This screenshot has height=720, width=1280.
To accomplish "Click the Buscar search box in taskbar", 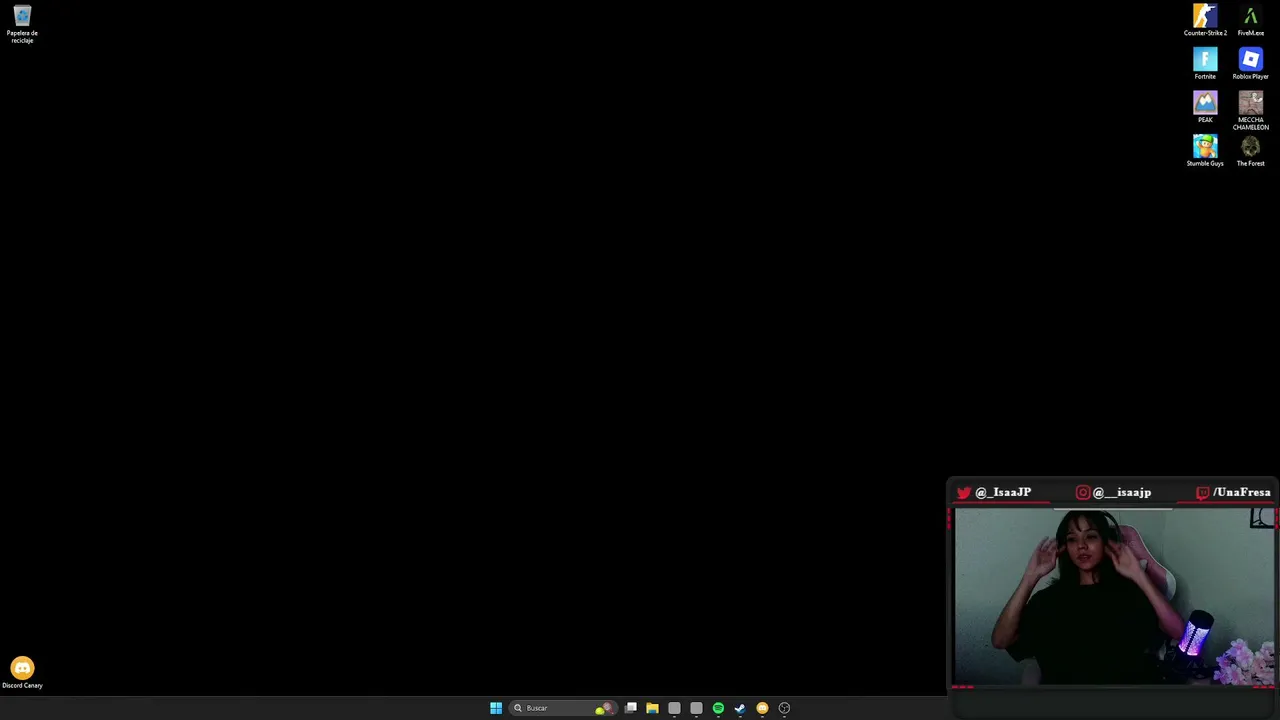I will (563, 708).
